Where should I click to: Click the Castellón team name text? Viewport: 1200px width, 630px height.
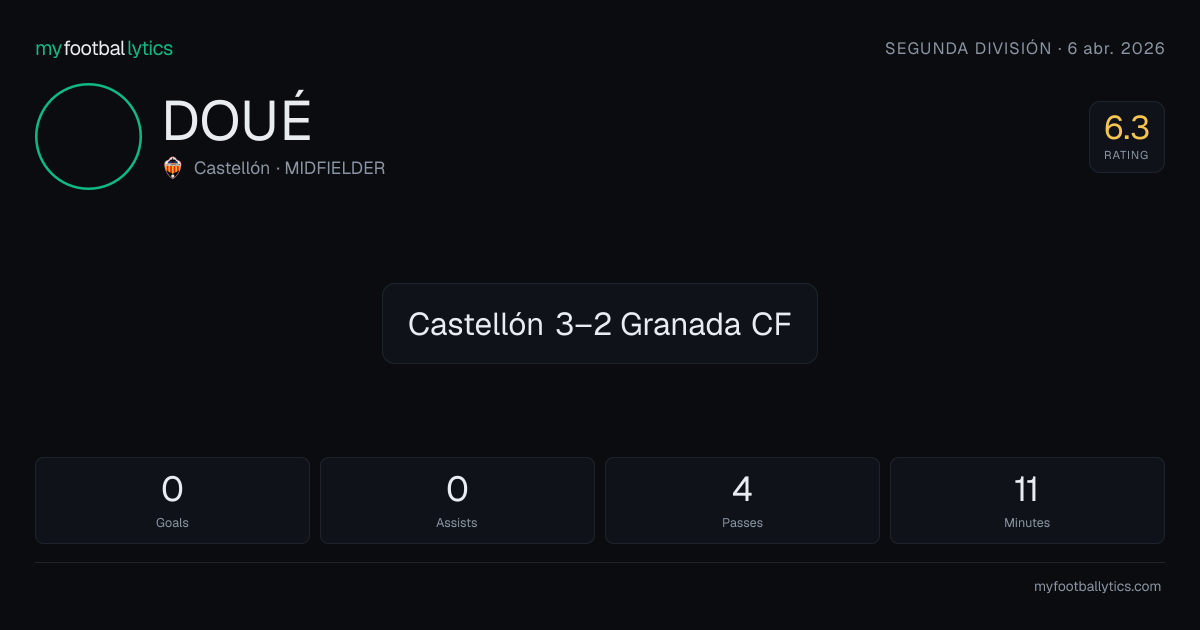(x=231, y=168)
